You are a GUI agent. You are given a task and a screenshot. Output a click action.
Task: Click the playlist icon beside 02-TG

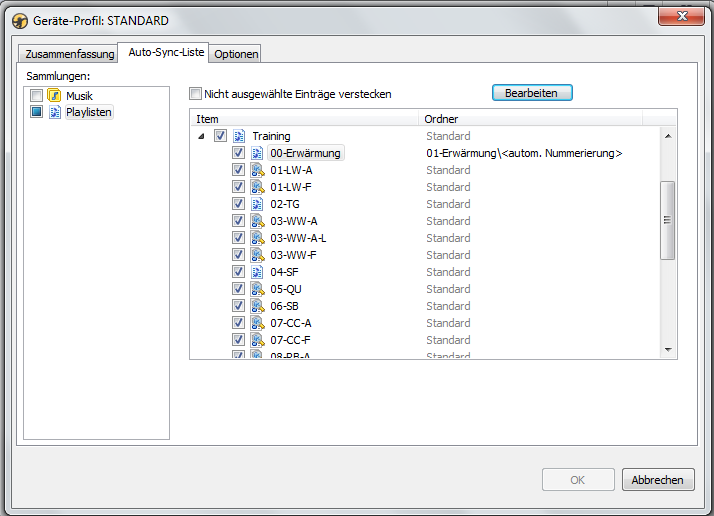pyautogui.click(x=257, y=204)
